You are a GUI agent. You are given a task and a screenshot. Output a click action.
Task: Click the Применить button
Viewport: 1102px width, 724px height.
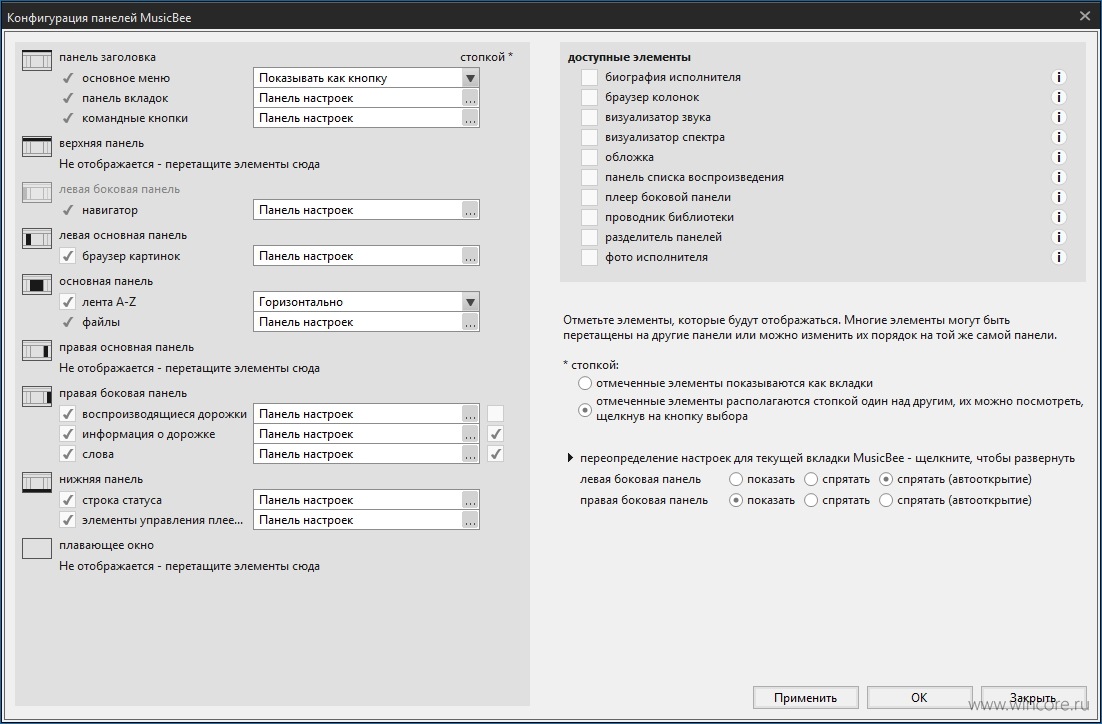tap(805, 698)
